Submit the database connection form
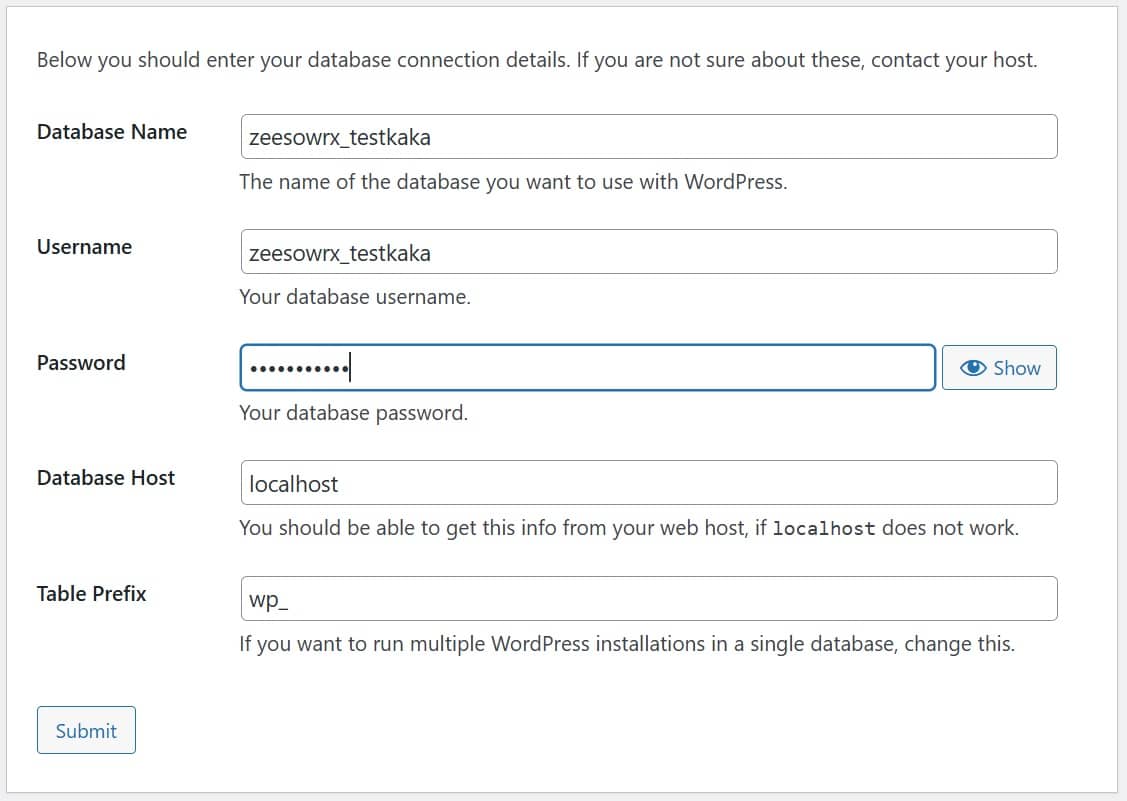Image resolution: width=1127 pixels, height=801 pixels. 86,730
